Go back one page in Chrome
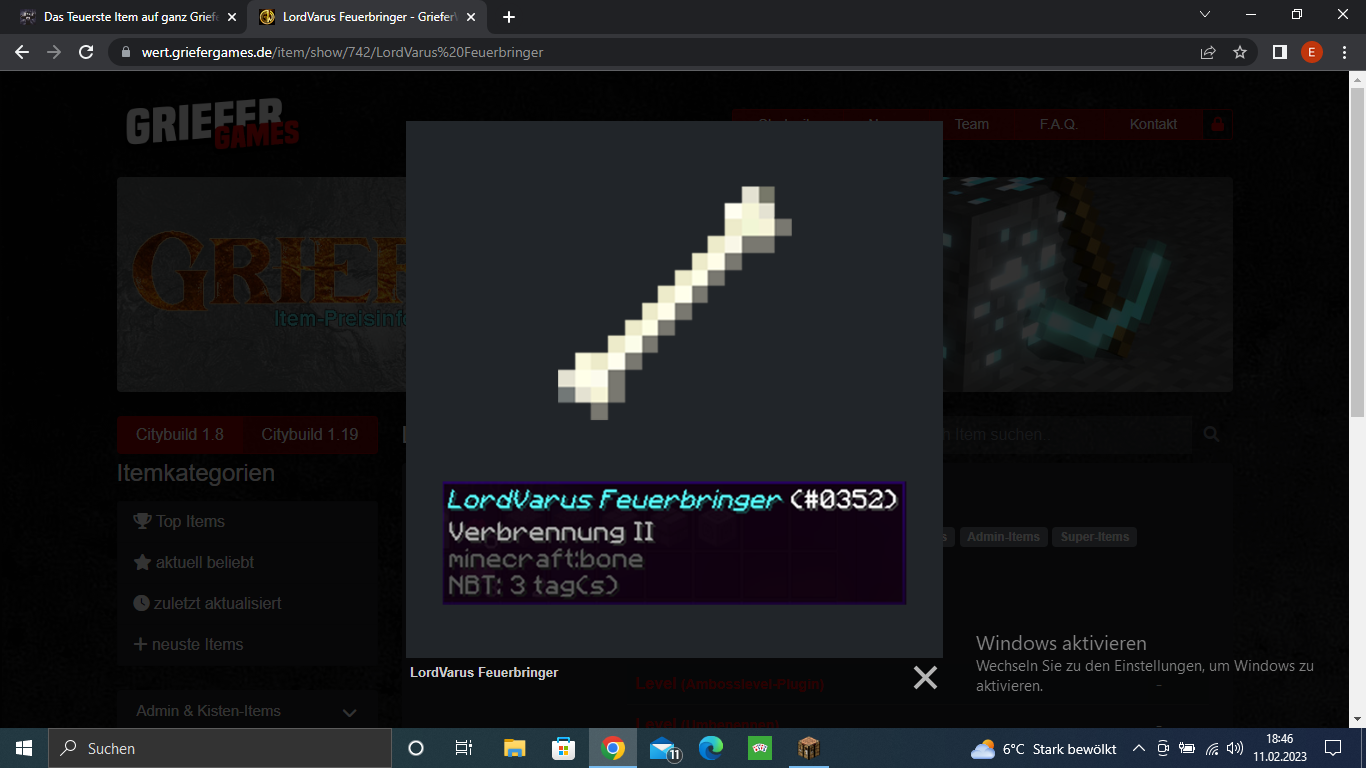The width and height of the screenshot is (1366, 768). pyautogui.click(x=22, y=52)
